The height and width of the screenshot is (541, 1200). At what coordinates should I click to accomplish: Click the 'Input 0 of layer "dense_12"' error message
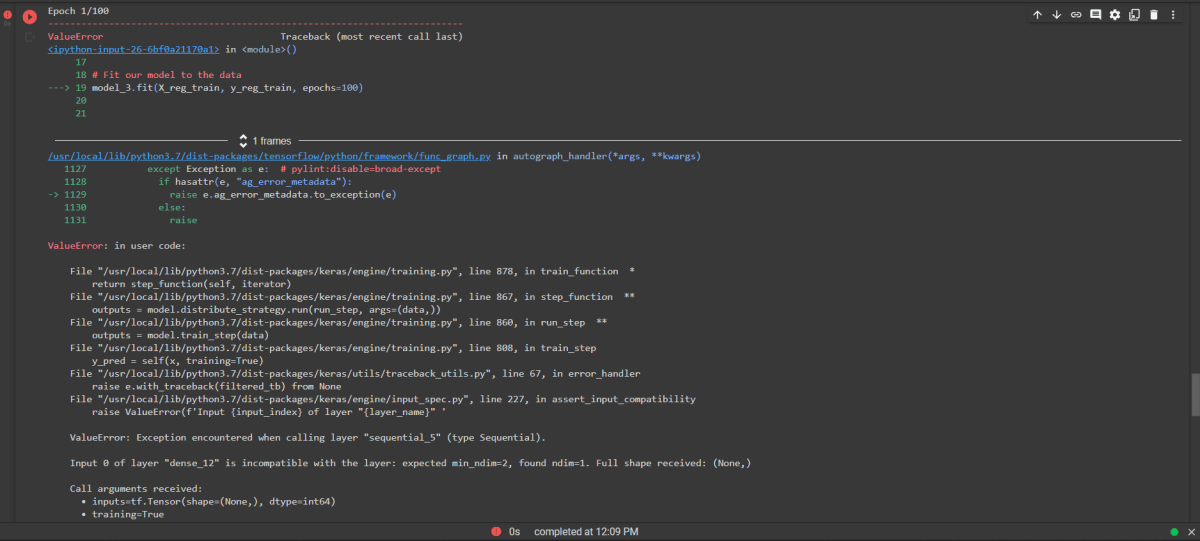pyautogui.click(x=410, y=463)
